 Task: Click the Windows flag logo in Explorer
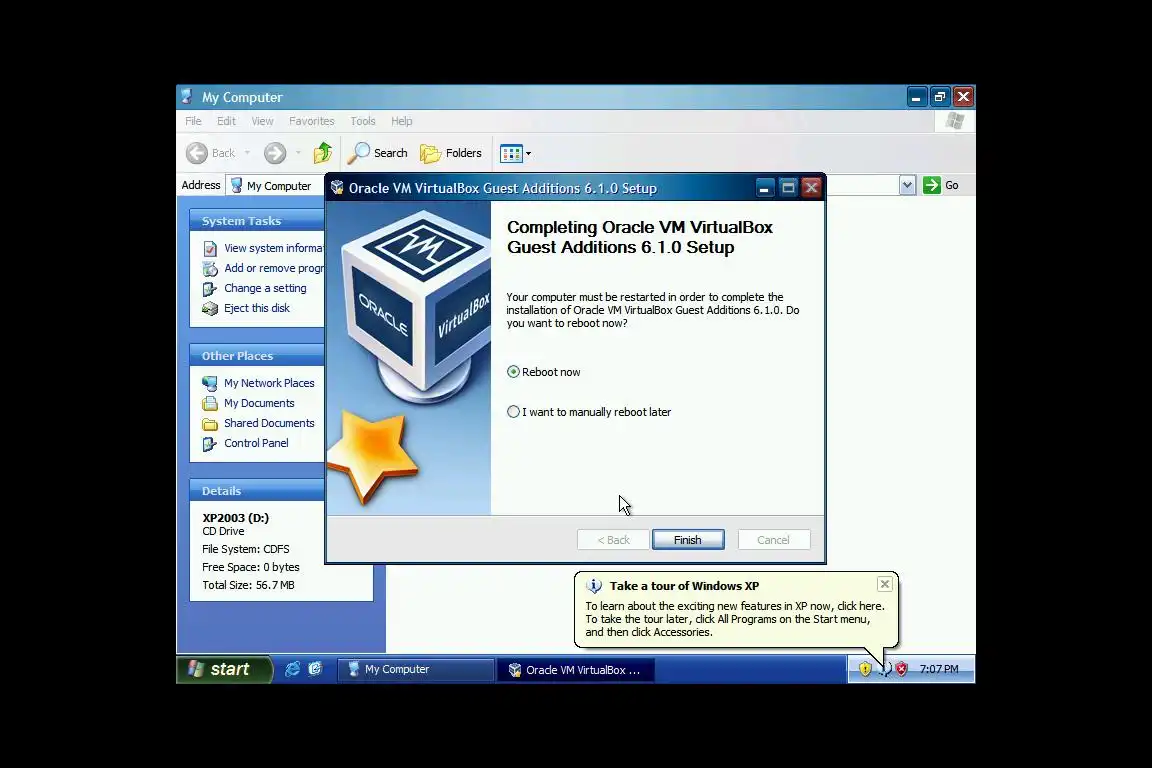pos(954,121)
